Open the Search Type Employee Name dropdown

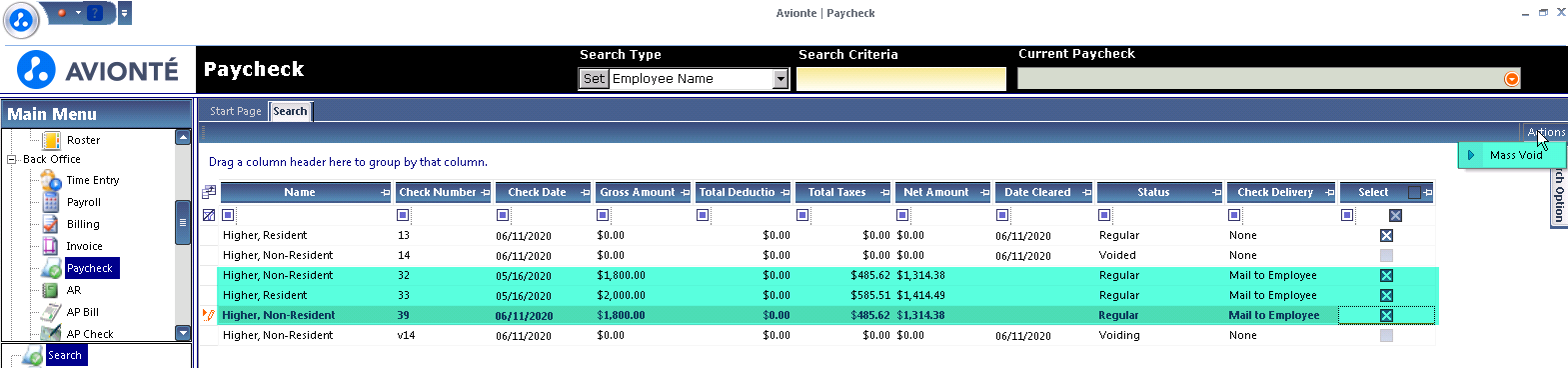(x=782, y=79)
